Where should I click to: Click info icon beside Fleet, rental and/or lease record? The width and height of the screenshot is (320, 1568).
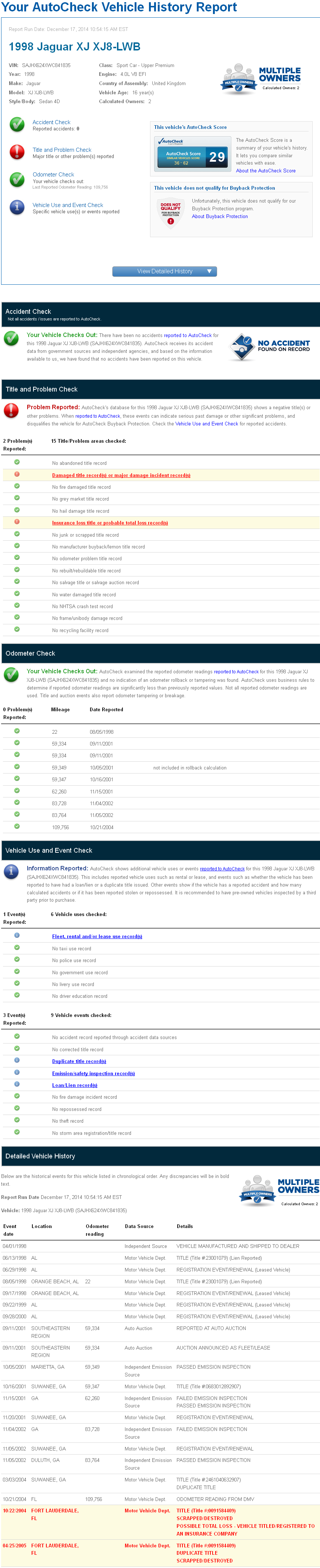click(17, 935)
